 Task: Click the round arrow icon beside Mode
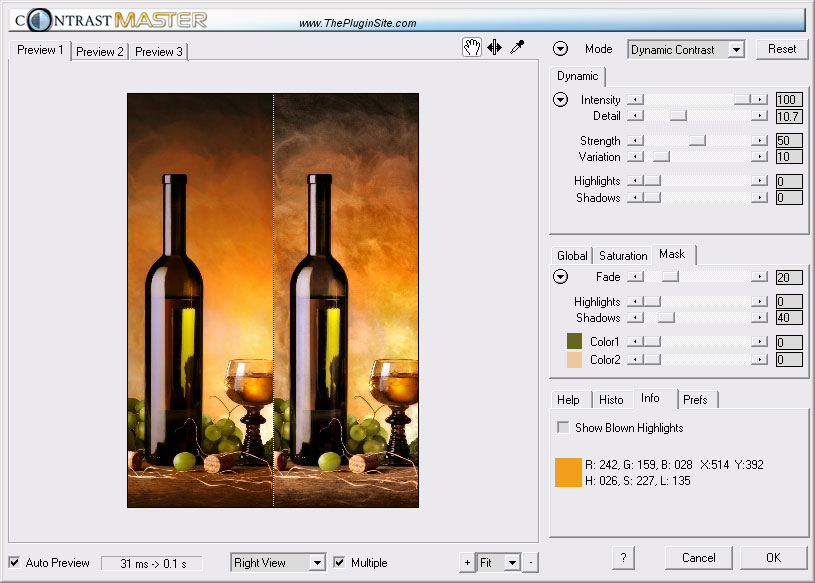561,49
